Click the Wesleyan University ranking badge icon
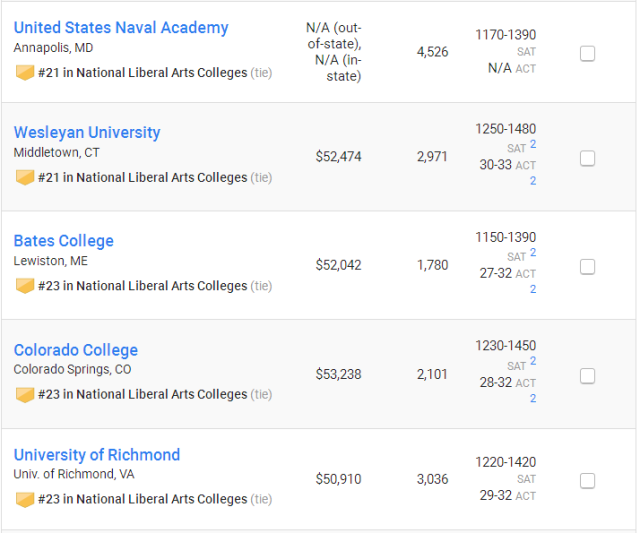Viewport: 640px width, 533px height. click(x=25, y=178)
